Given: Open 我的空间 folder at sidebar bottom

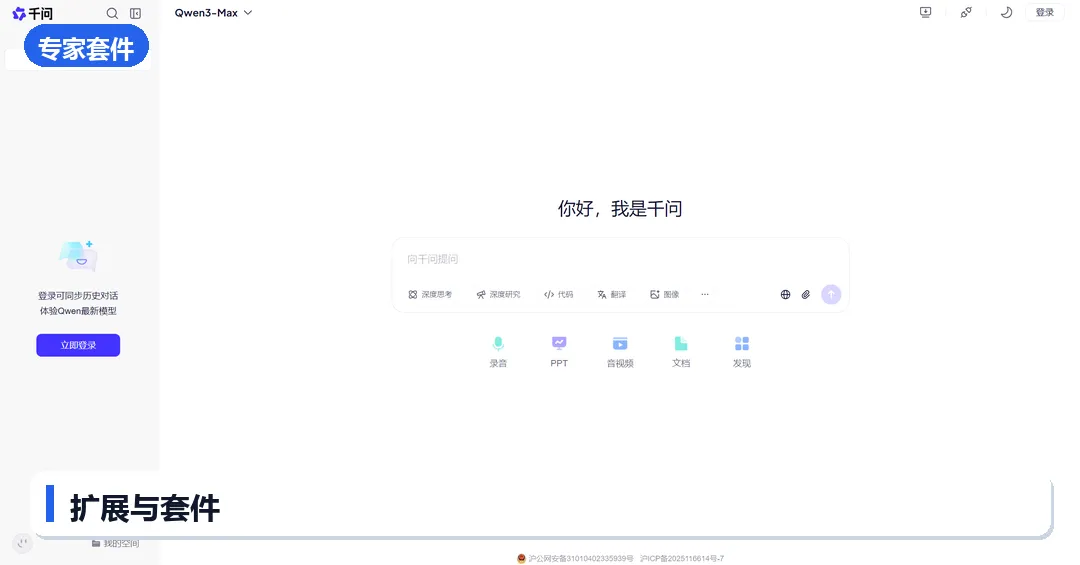Looking at the screenshot, I should click(116, 544).
